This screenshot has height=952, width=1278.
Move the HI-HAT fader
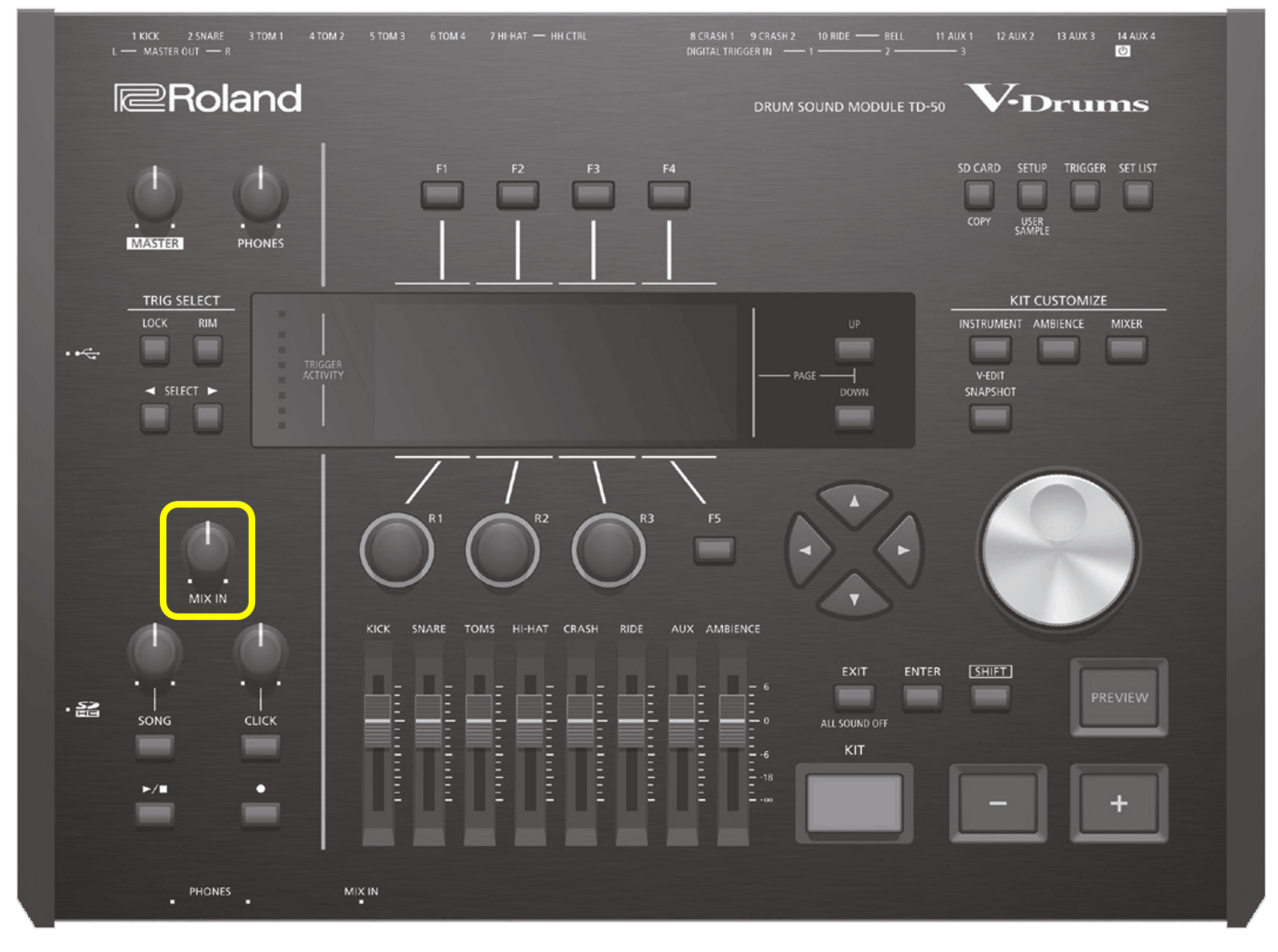point(530,721)
